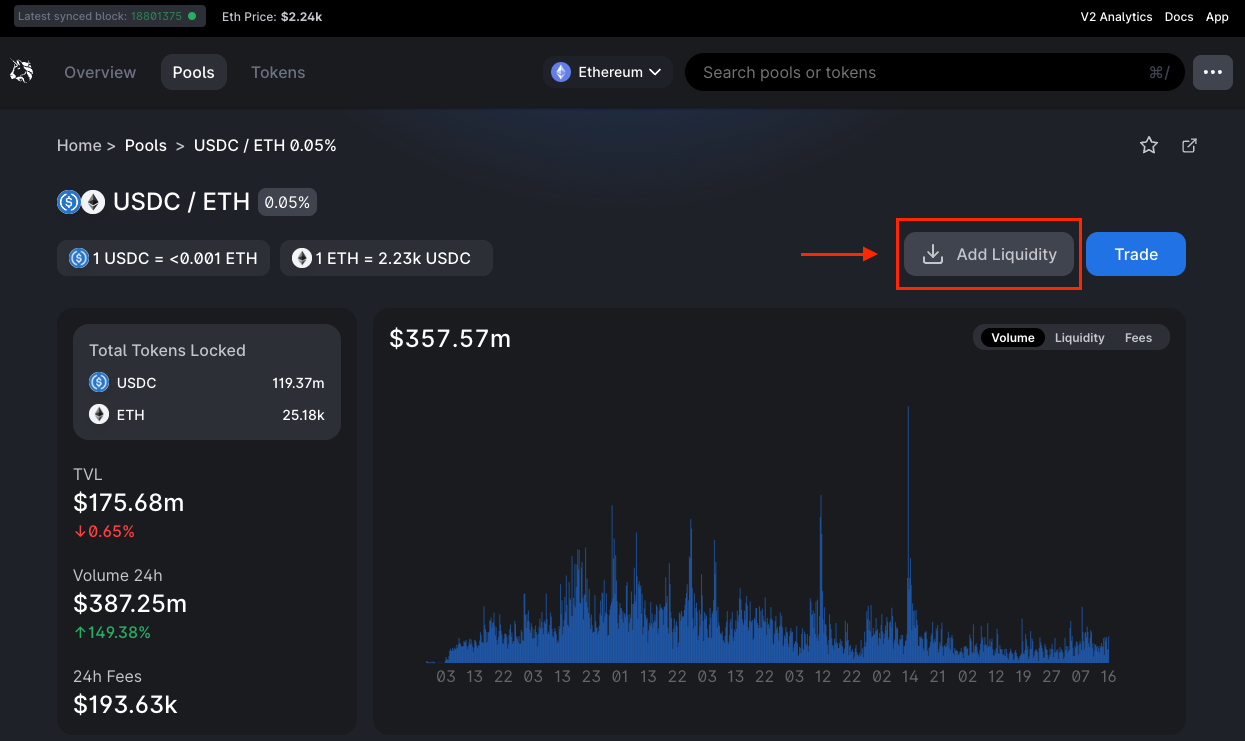Click the Ethereum network logo icon
The height and width of the screenshot is (741, 1245).
pyautogui.click(x=561, y=72)
